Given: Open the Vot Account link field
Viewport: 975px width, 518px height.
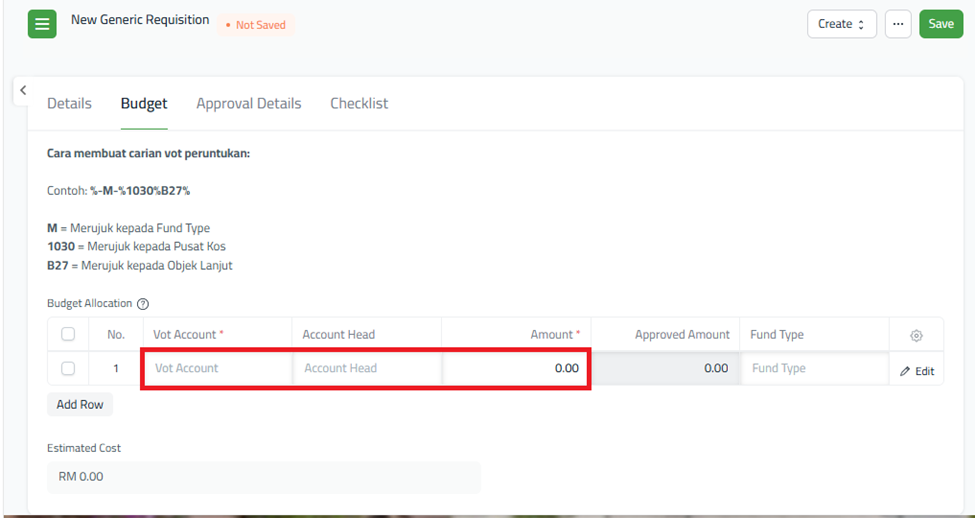Looking at the screenshot, I should point(216,368).
